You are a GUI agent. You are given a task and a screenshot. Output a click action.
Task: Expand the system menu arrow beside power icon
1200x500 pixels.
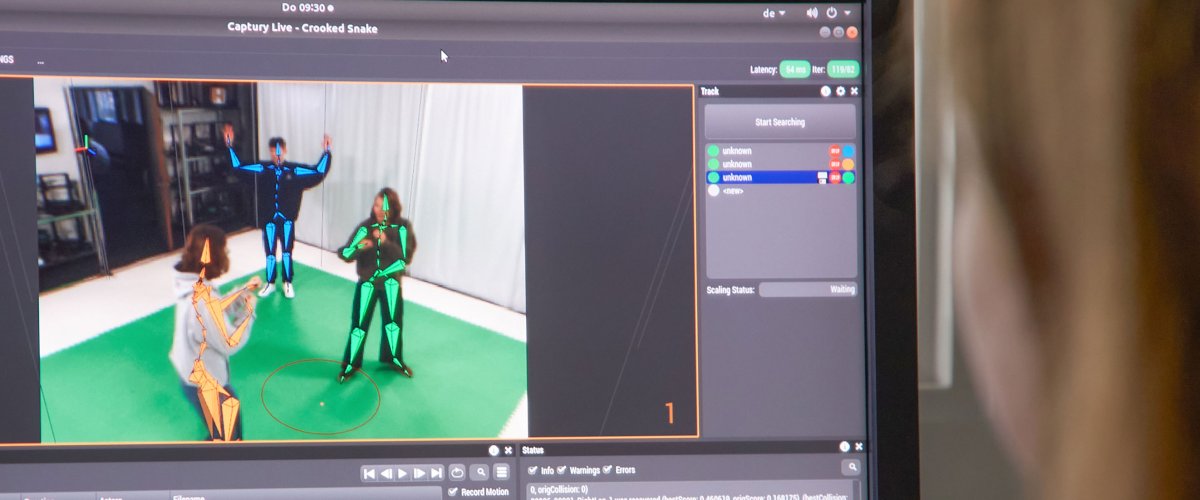point(848,13)
